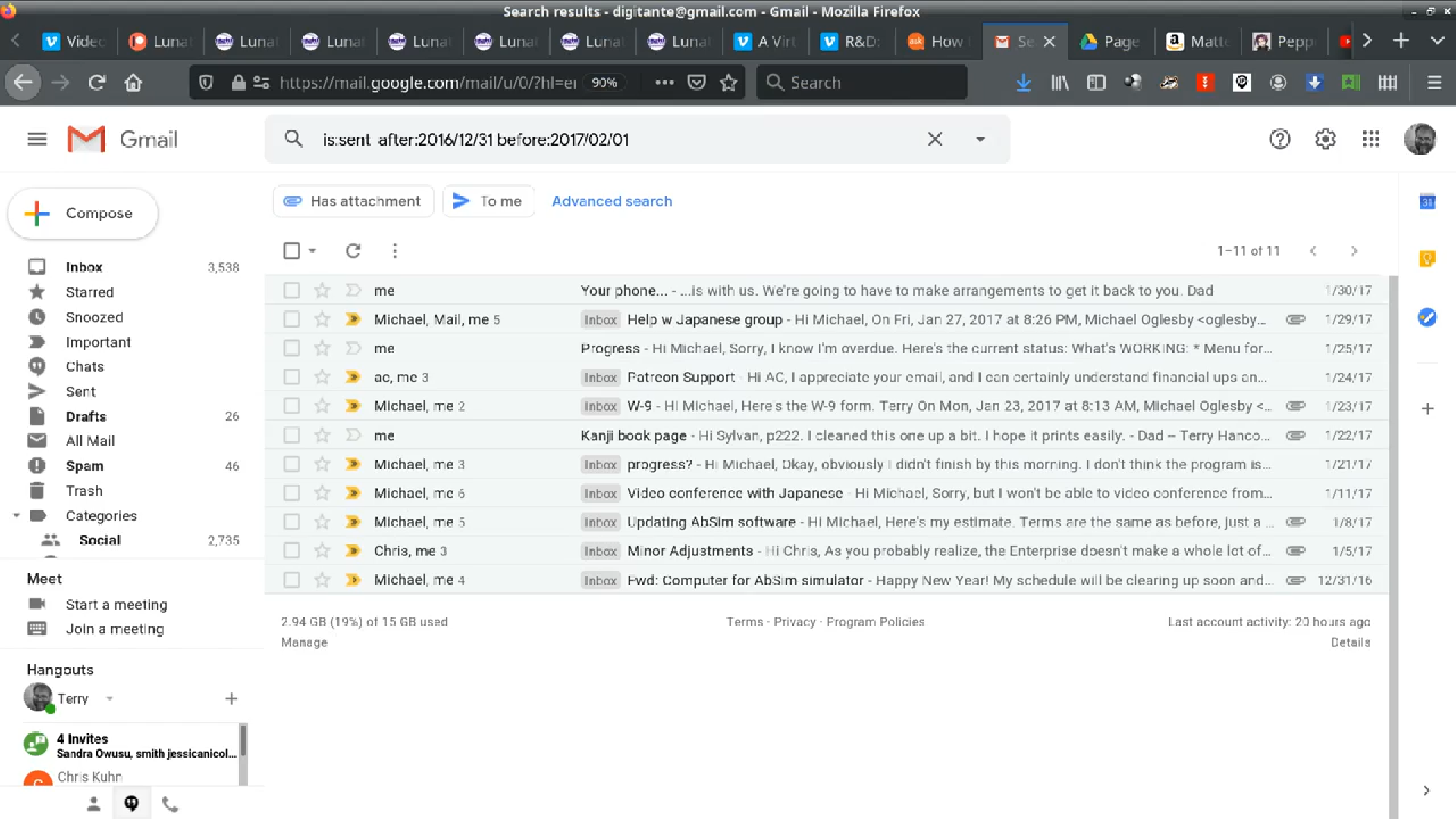This screenshot has height=819, width=1456.
Task: Star the 'Patreon Support' email
Action: [x=322, y=377]
